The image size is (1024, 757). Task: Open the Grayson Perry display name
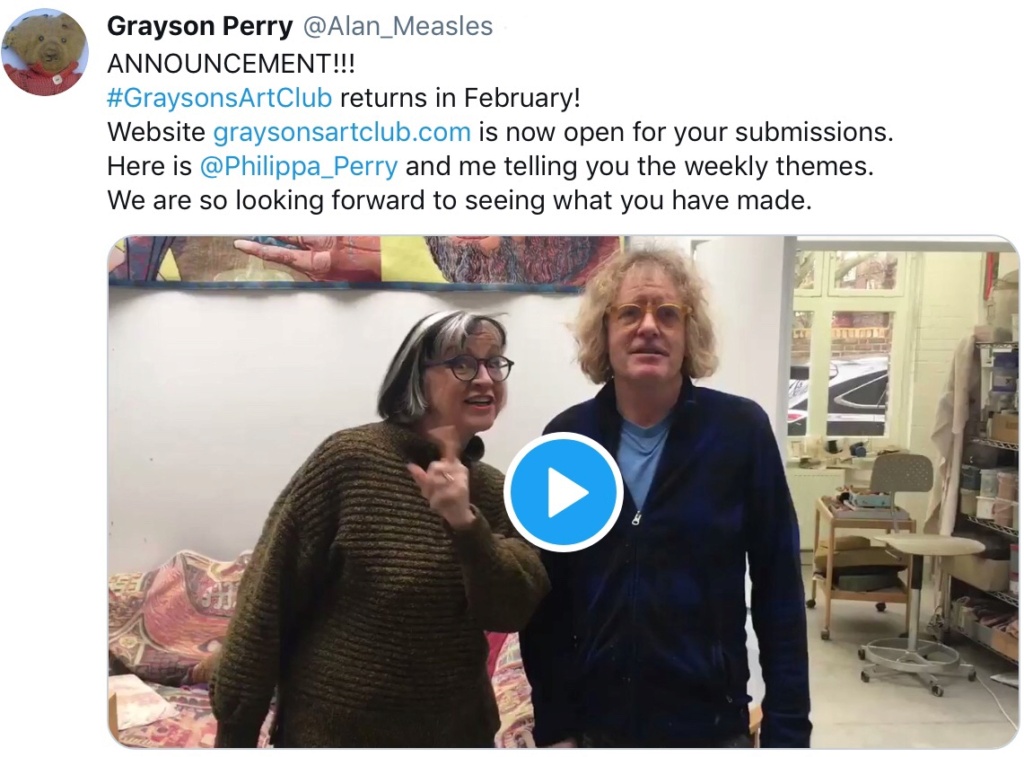(x=200, y=26)
